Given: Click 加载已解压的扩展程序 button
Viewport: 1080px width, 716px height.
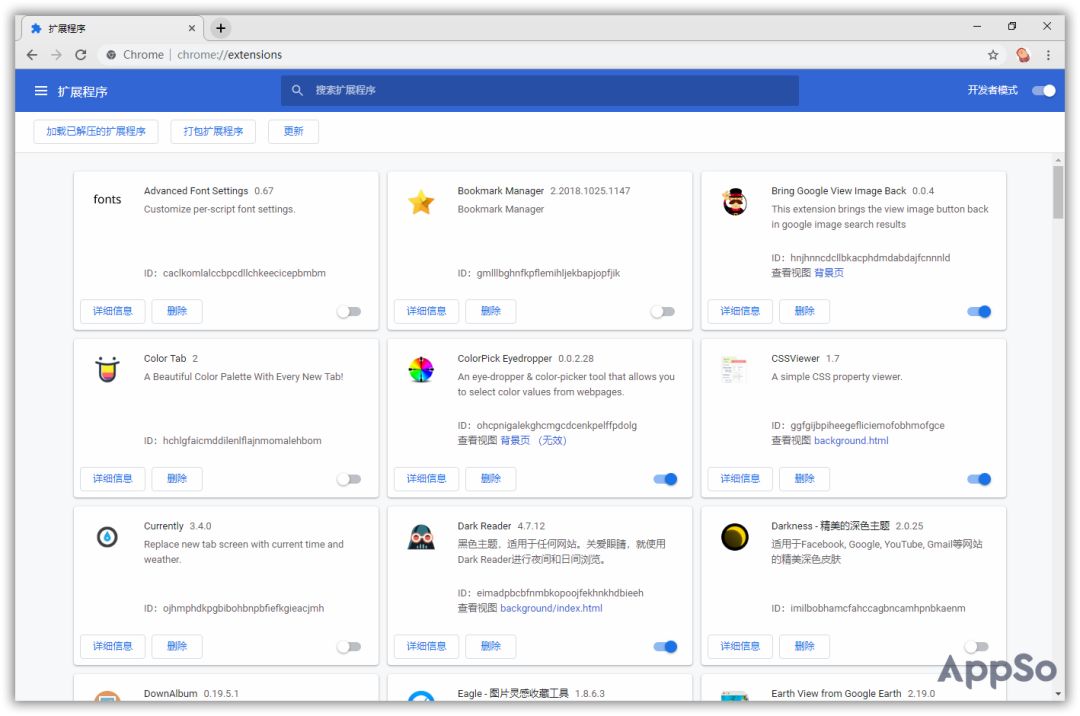Looking at the screenshot, I should (x=96, y=131).
